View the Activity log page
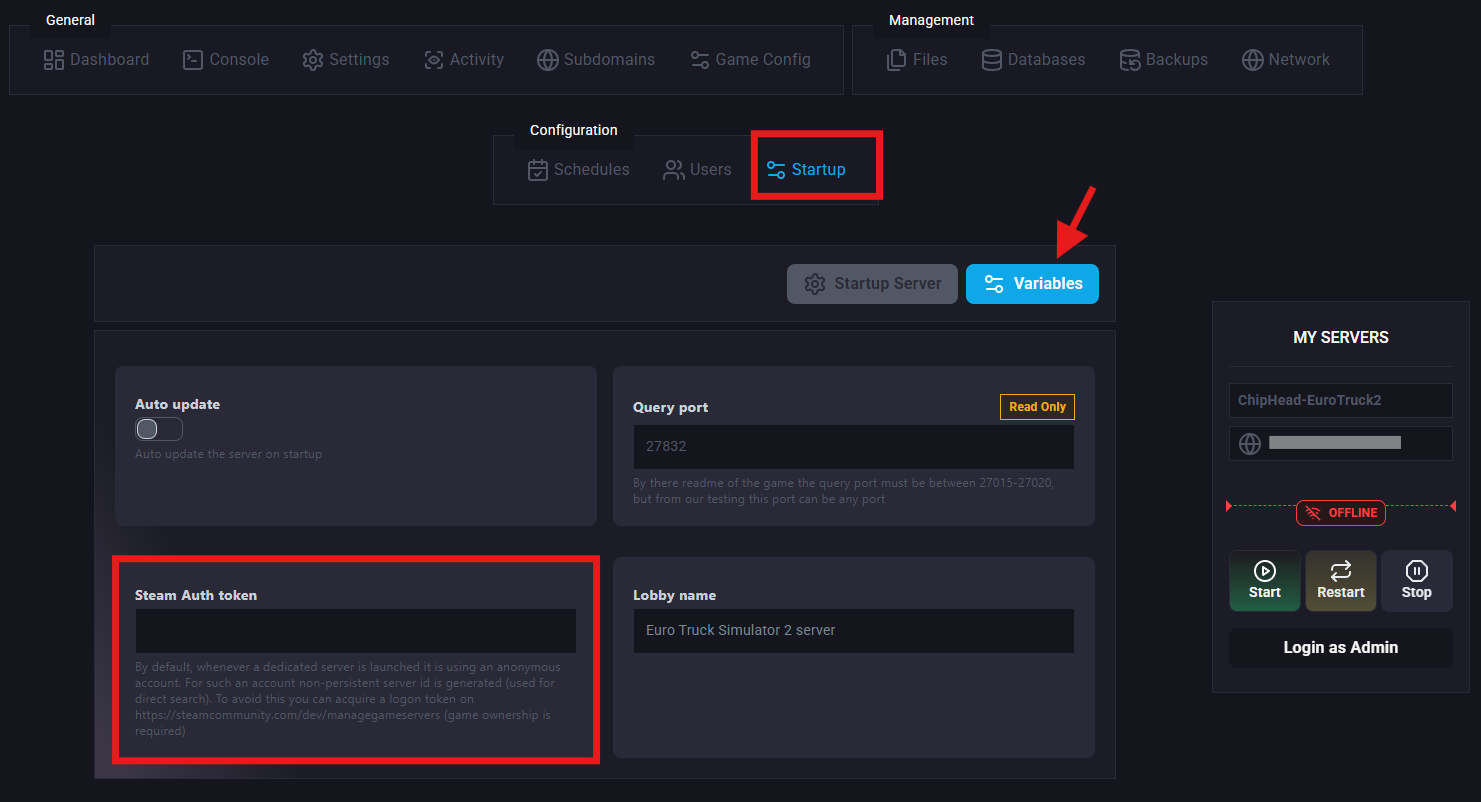The image size is (1481, 802). pyautogui.click(x=464, y=60)
